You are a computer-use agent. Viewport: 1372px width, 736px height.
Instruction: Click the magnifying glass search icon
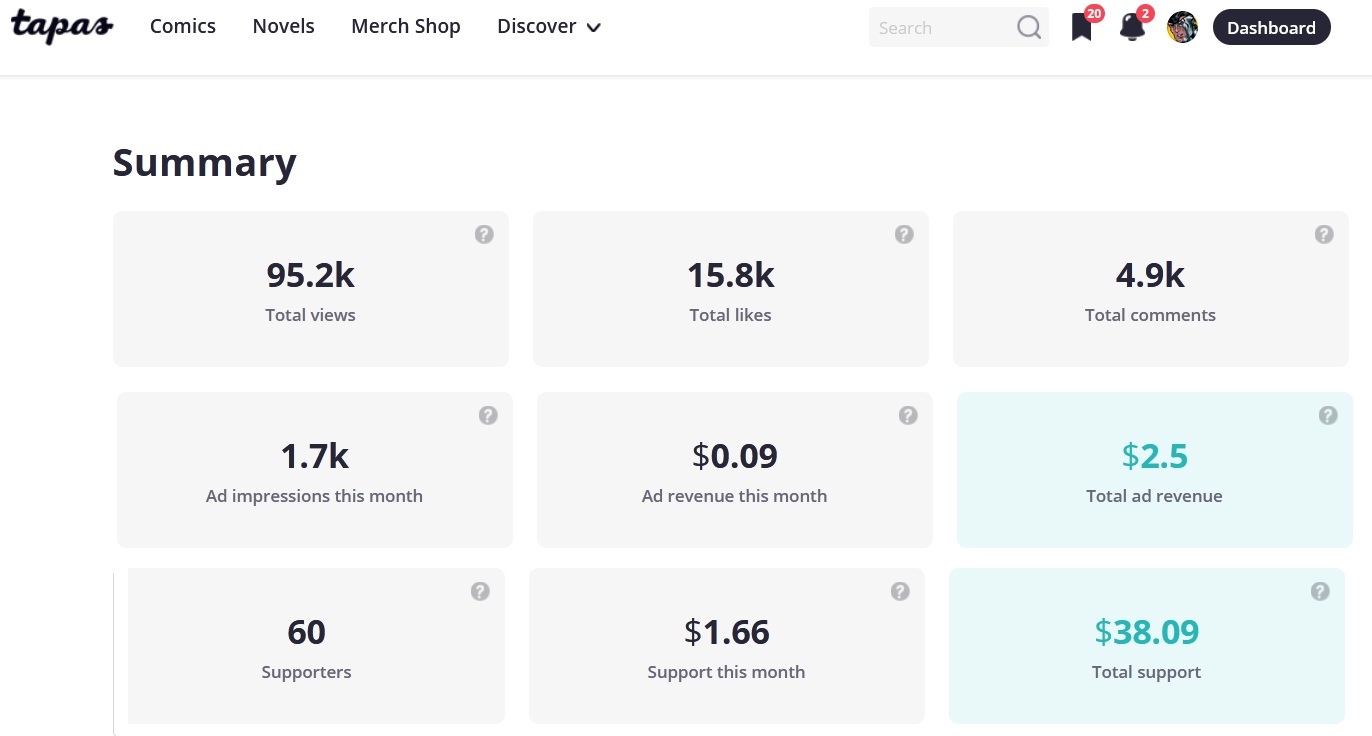click(x=1029, y=28)
